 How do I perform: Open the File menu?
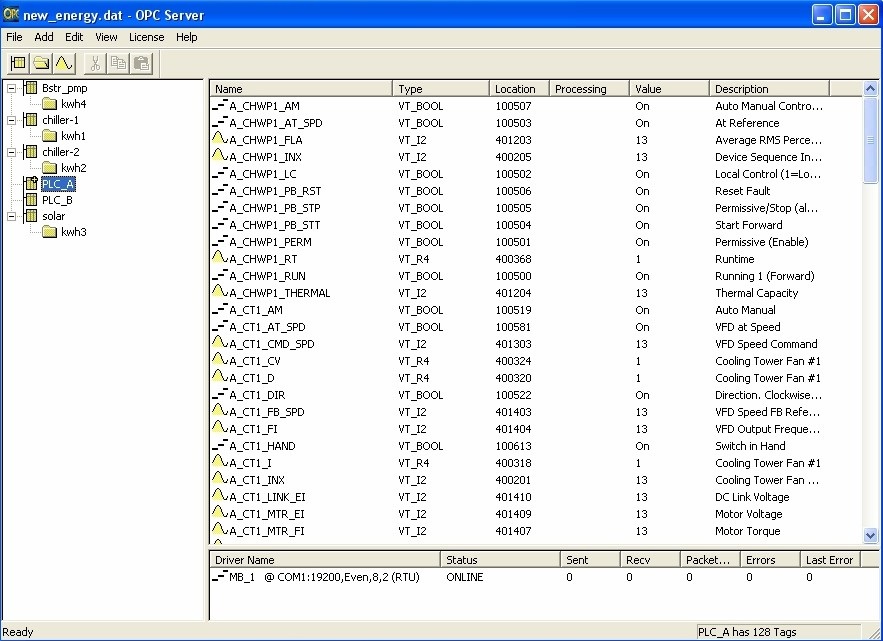coord(14,37)
